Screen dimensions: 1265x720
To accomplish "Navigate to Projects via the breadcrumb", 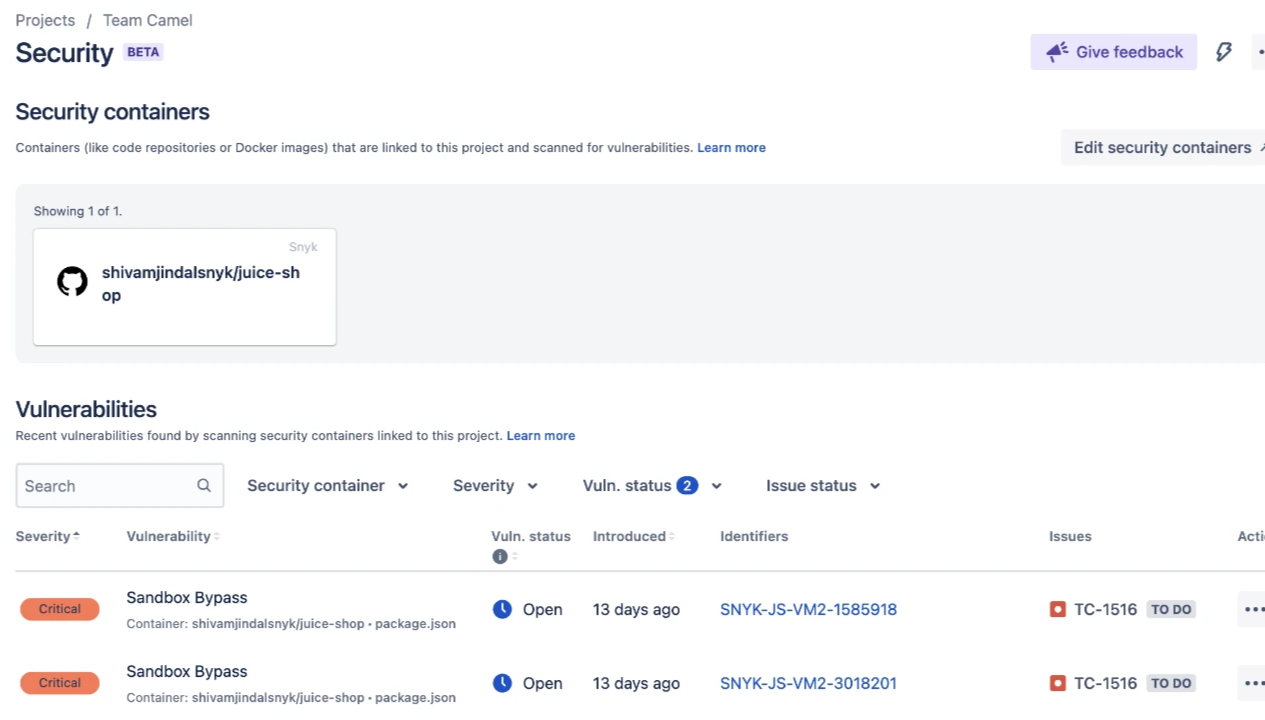I will [45, 20].
